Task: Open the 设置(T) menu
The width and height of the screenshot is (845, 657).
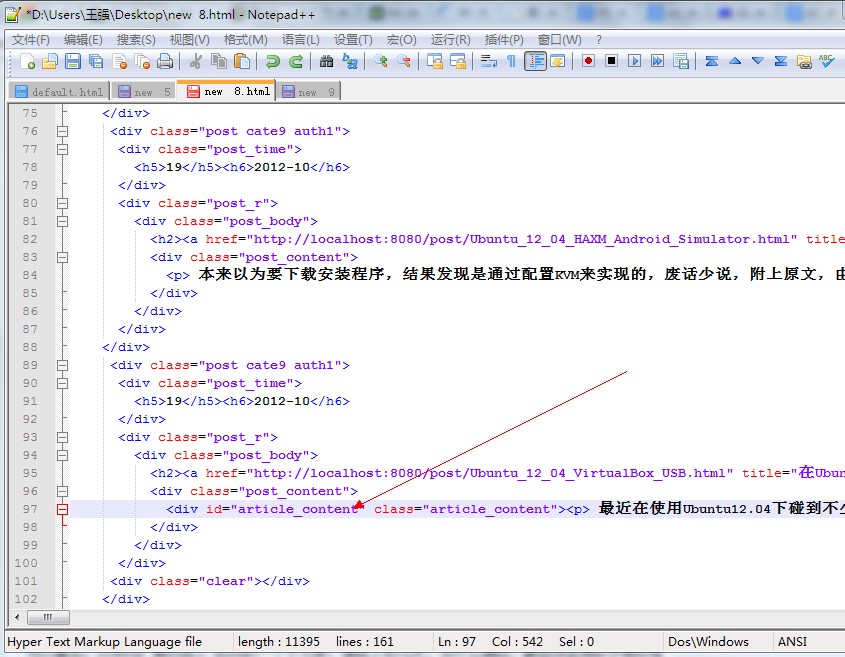Action: [x=353, y=40]
